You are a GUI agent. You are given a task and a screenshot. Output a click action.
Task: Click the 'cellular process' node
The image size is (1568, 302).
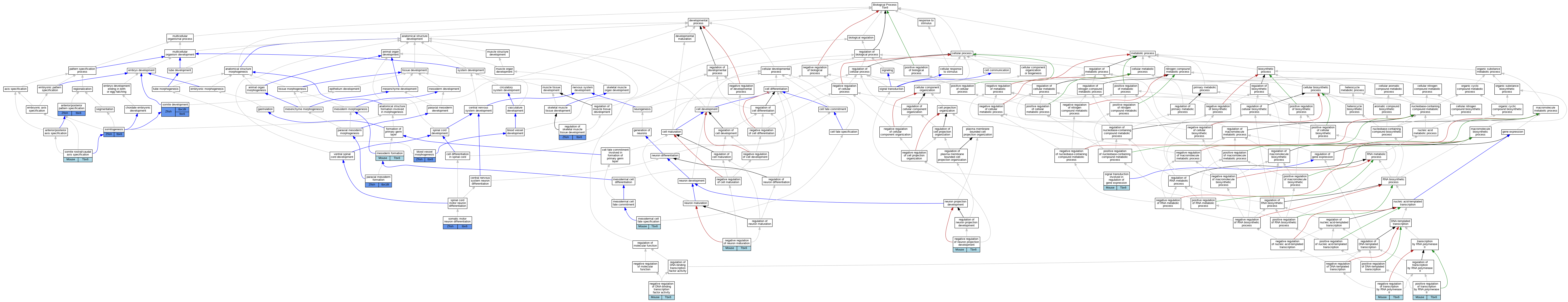click(962, 53)
